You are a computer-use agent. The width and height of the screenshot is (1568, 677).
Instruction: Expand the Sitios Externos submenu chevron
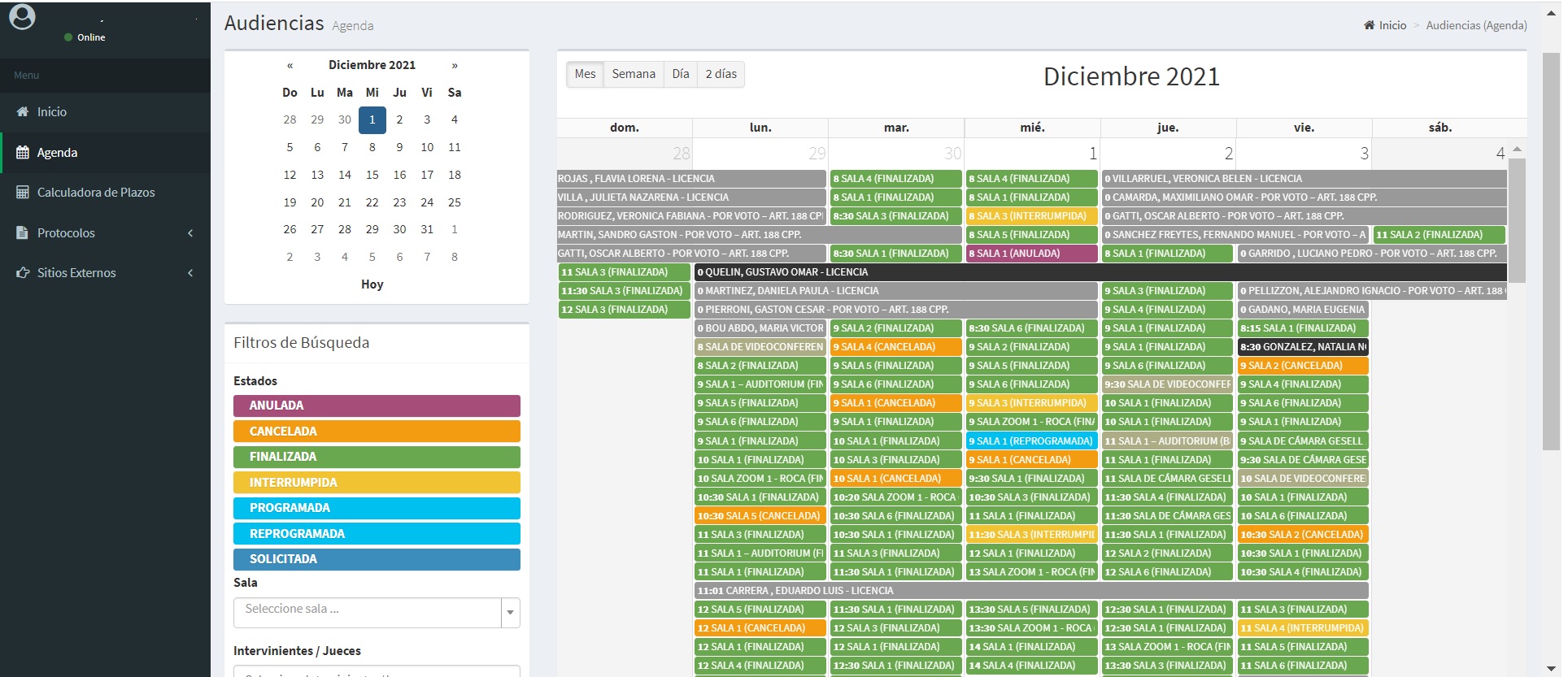click(190, 273)
